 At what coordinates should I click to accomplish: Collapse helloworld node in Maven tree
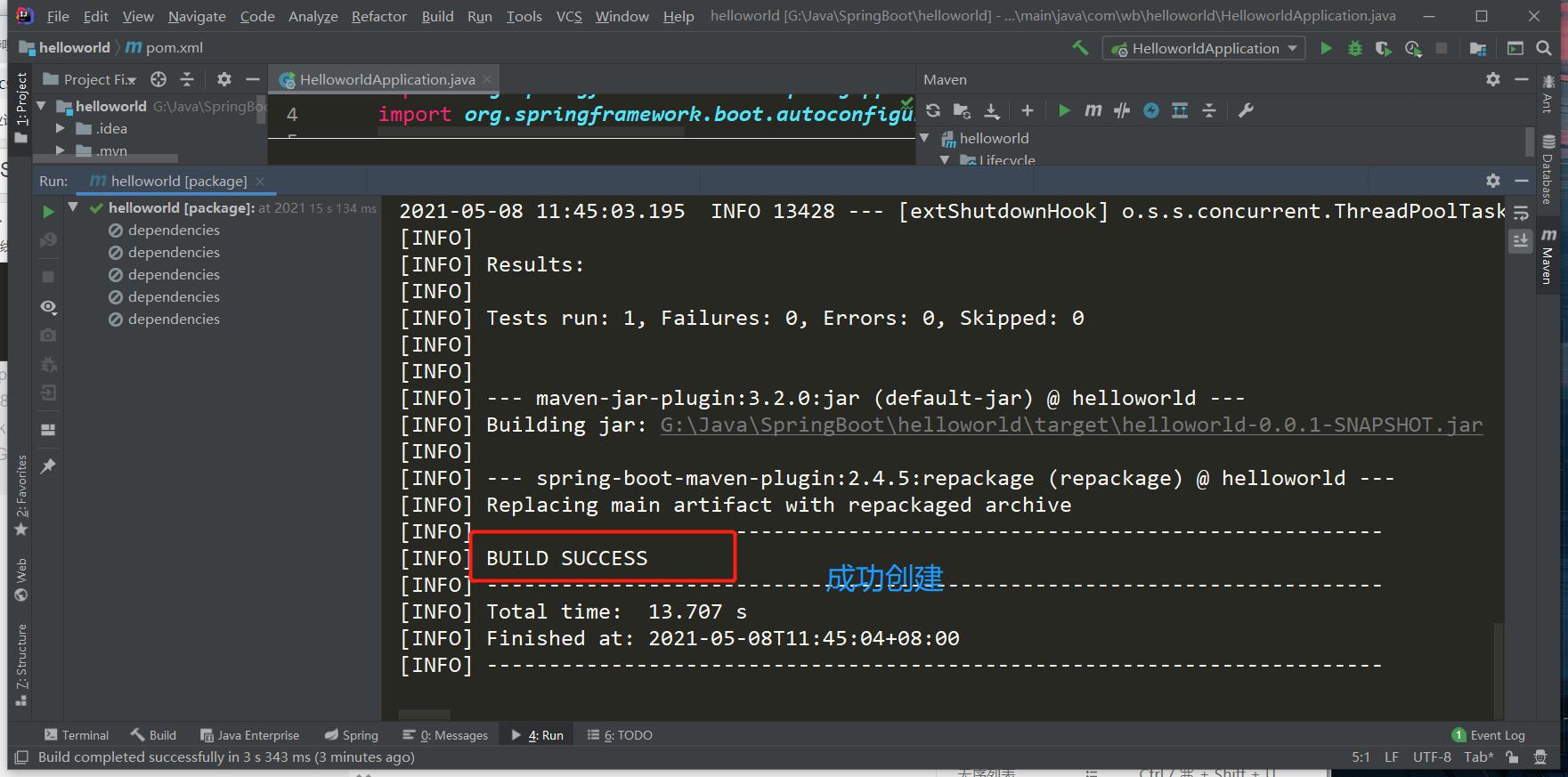[924, 138]
